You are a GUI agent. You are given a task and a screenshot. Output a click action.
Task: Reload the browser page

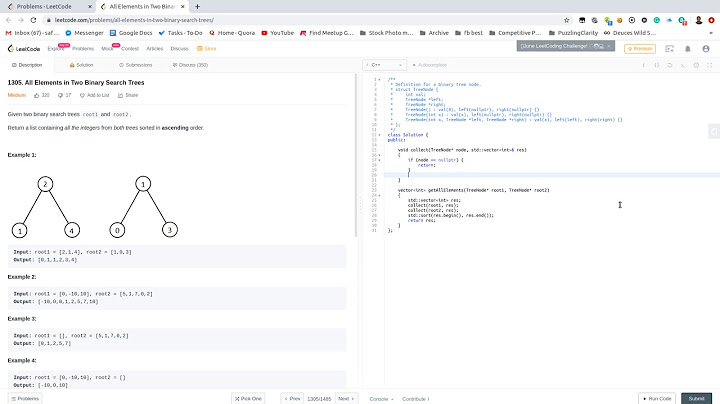(33, 20)
